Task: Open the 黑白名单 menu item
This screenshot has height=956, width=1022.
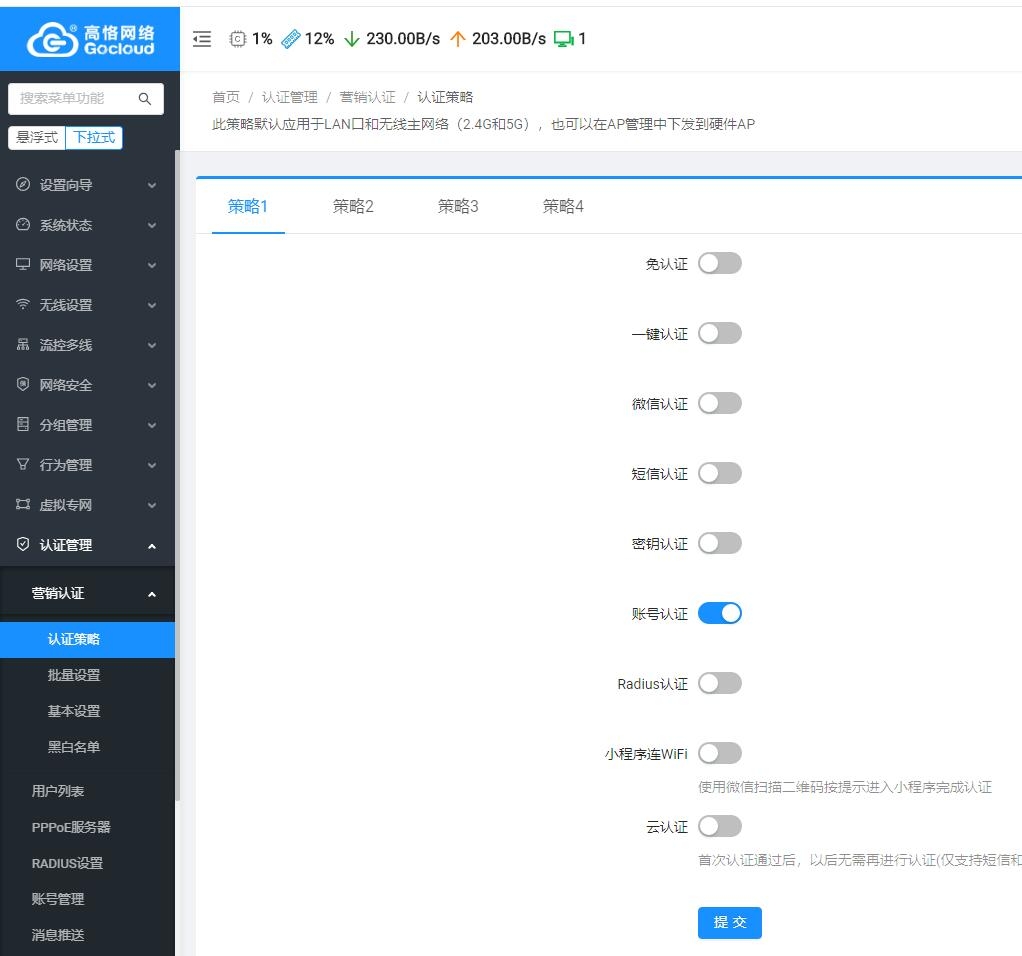Action: (87, 747)
